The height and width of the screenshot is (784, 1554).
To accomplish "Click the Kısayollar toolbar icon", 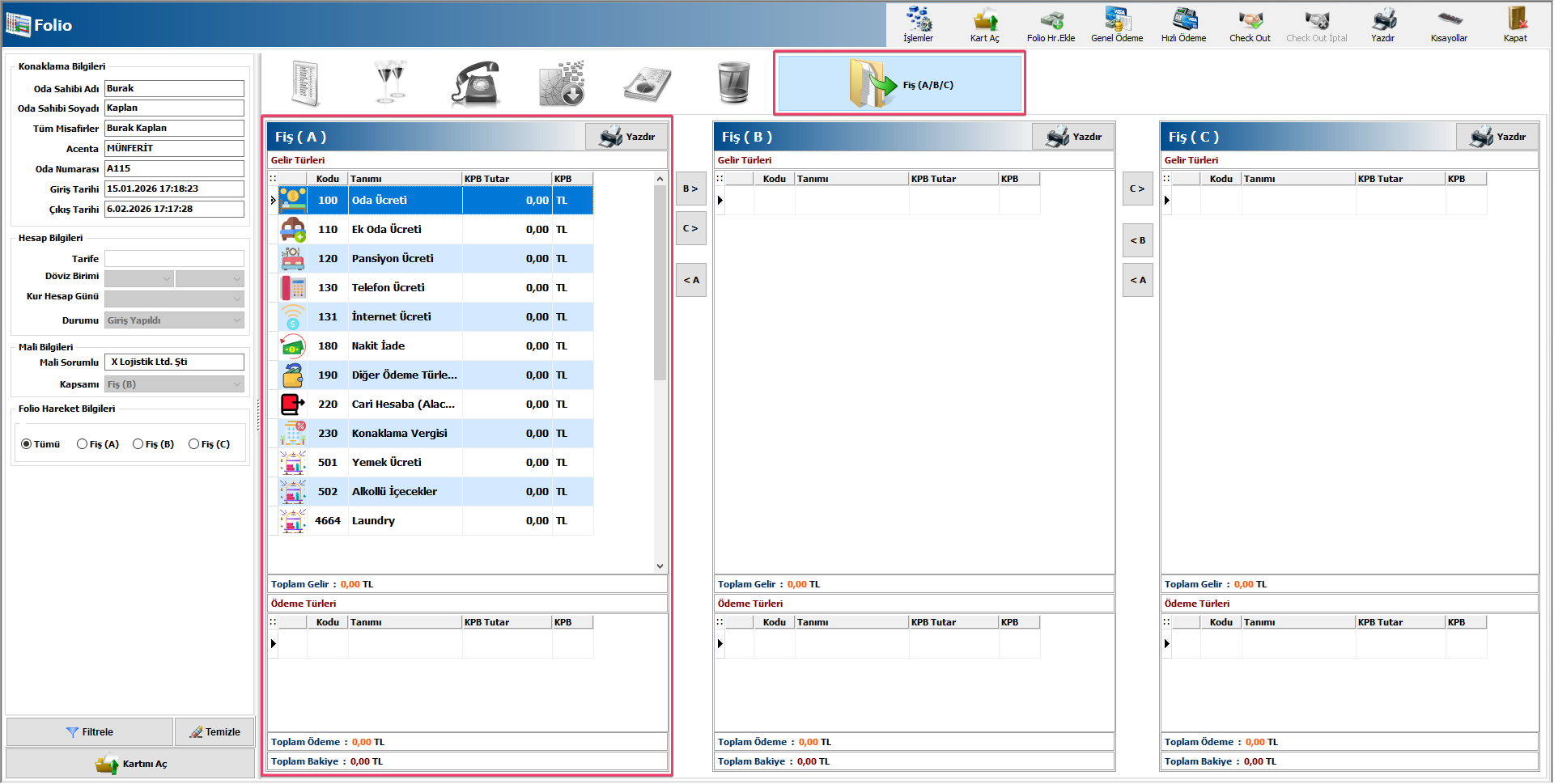I will (1449, 24).
